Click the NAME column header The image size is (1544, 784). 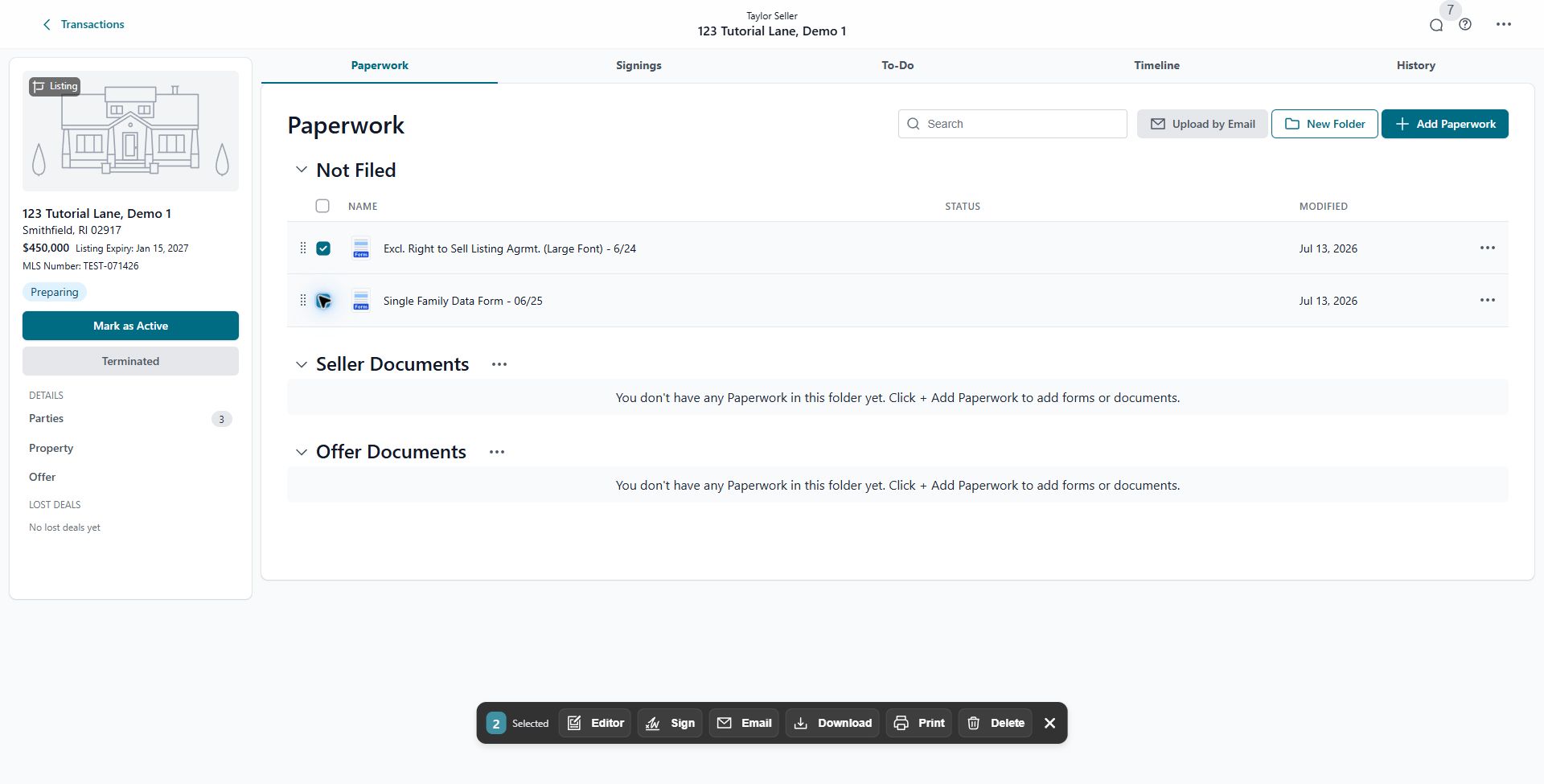coord(363,207)
